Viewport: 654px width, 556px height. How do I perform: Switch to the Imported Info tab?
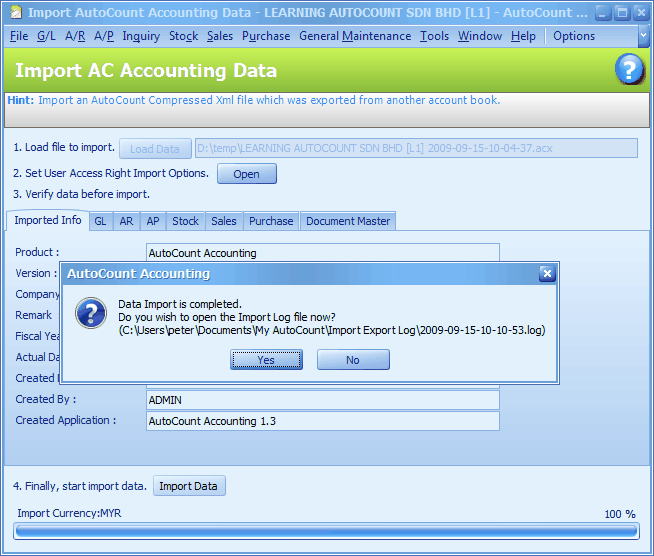tap(48, 220)
